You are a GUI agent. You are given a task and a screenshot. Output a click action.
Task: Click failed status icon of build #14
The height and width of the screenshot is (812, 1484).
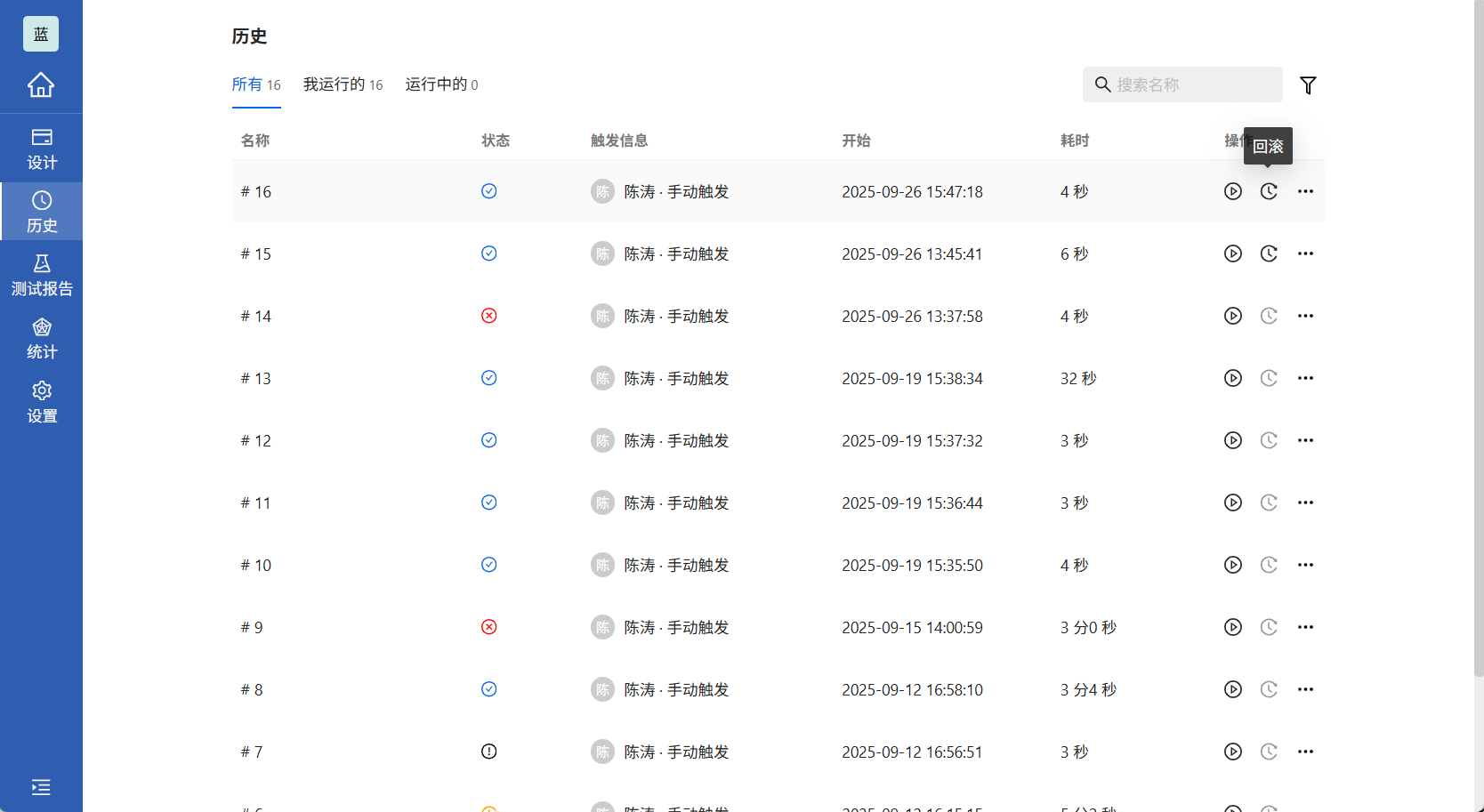[489, 316]
